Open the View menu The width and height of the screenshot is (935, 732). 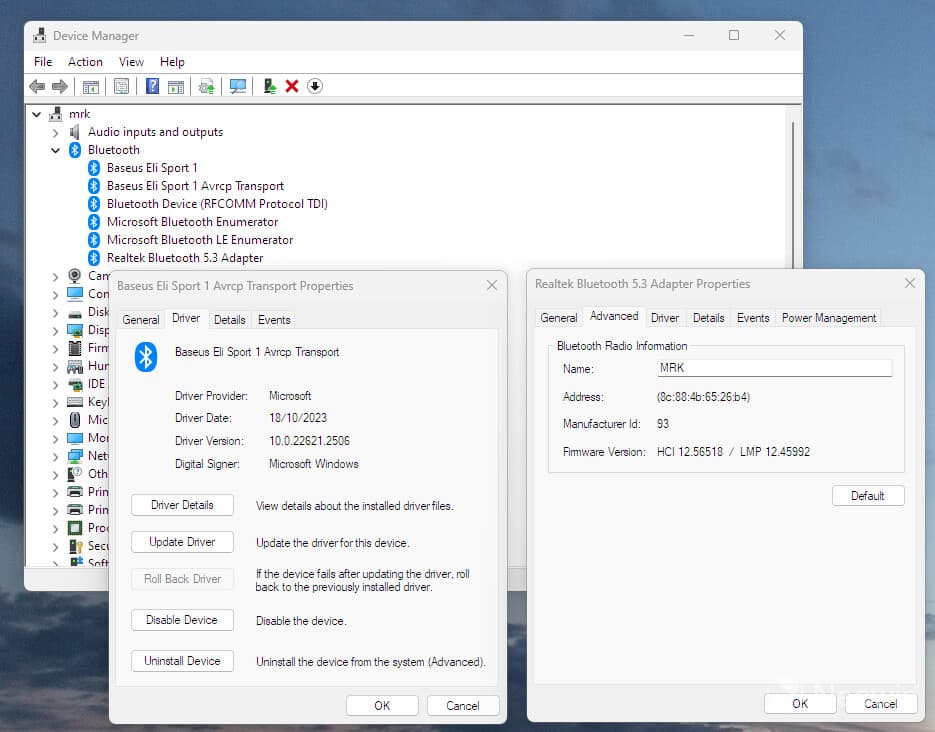pyautogui.click(x=131, y=62)
